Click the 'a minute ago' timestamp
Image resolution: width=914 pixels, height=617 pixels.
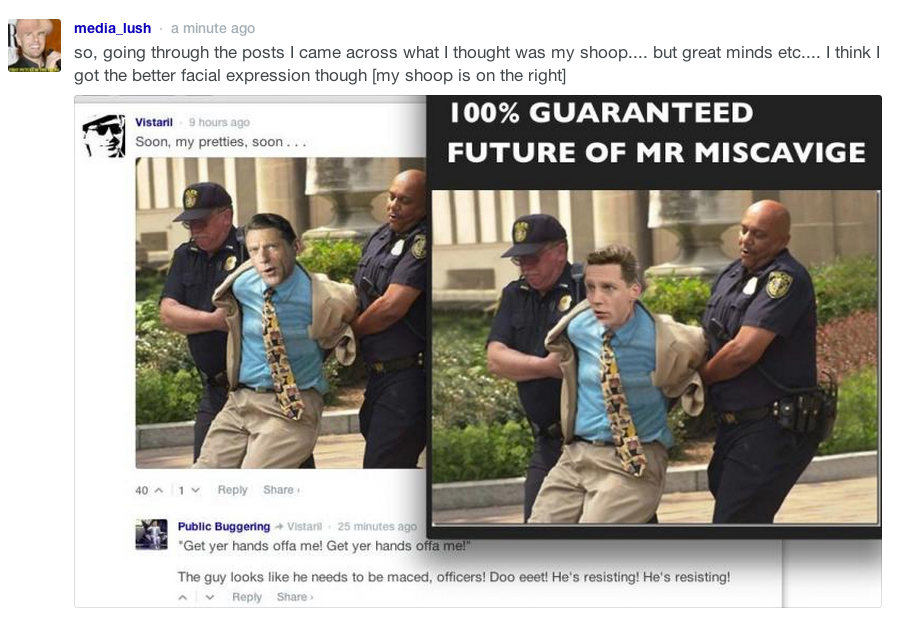(x=213, y=28)
